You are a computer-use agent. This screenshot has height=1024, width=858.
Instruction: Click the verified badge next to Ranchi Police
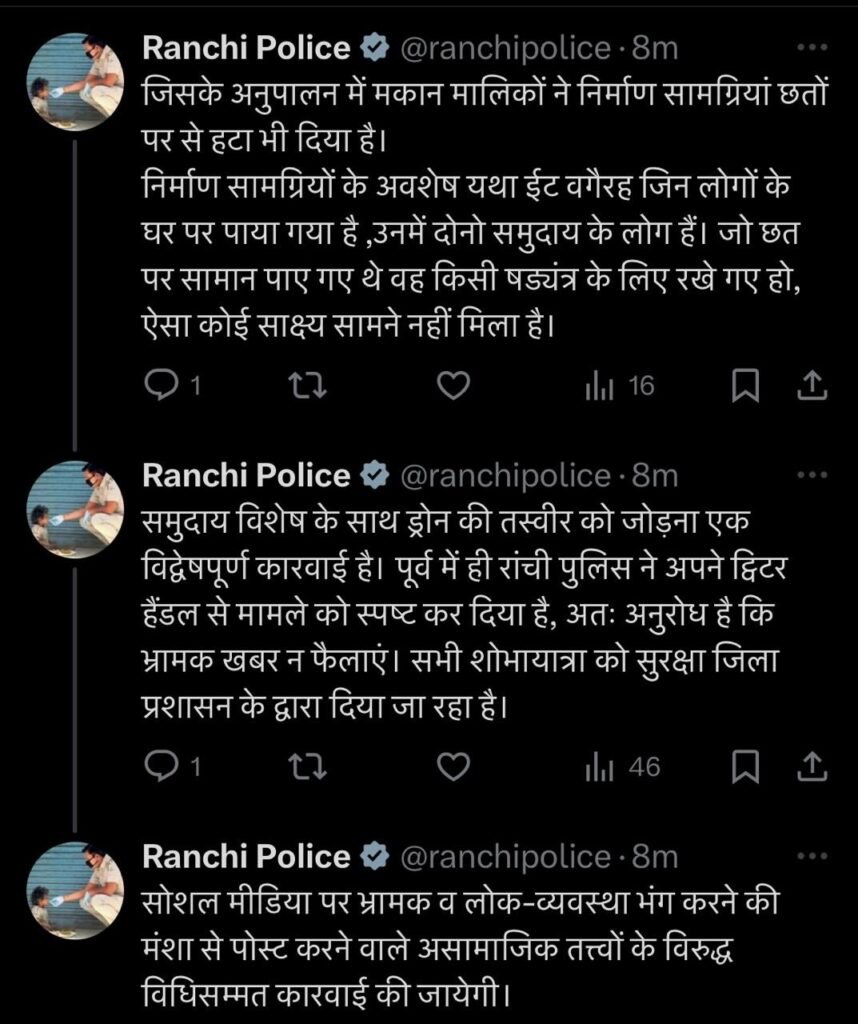pos(375,45)
